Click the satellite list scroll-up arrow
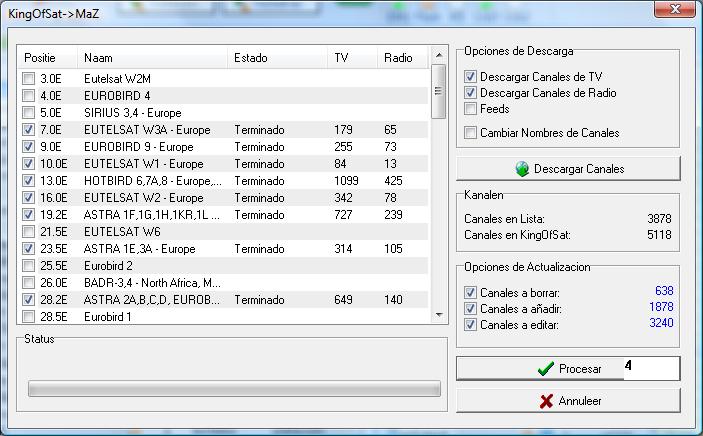703x436 pixels. pos(439,55)
